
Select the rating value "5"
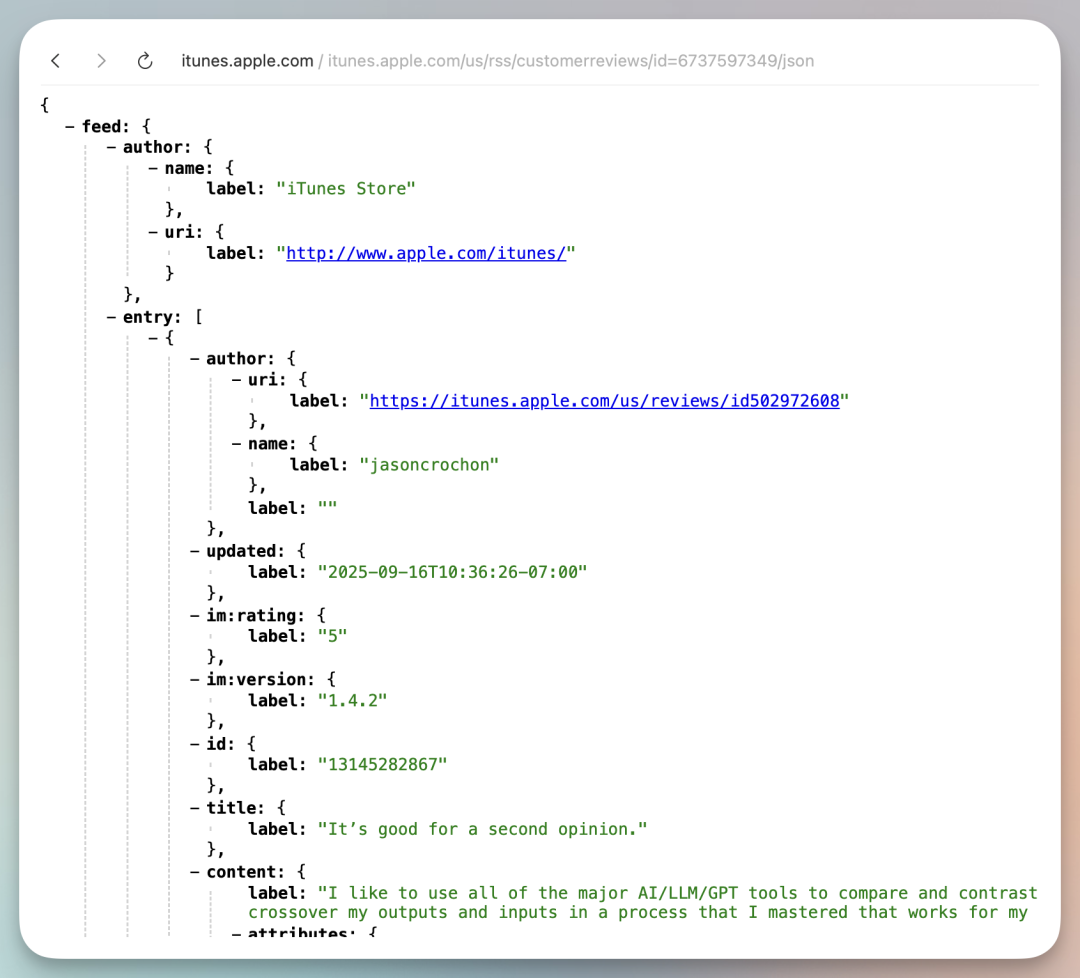[333, 636]
